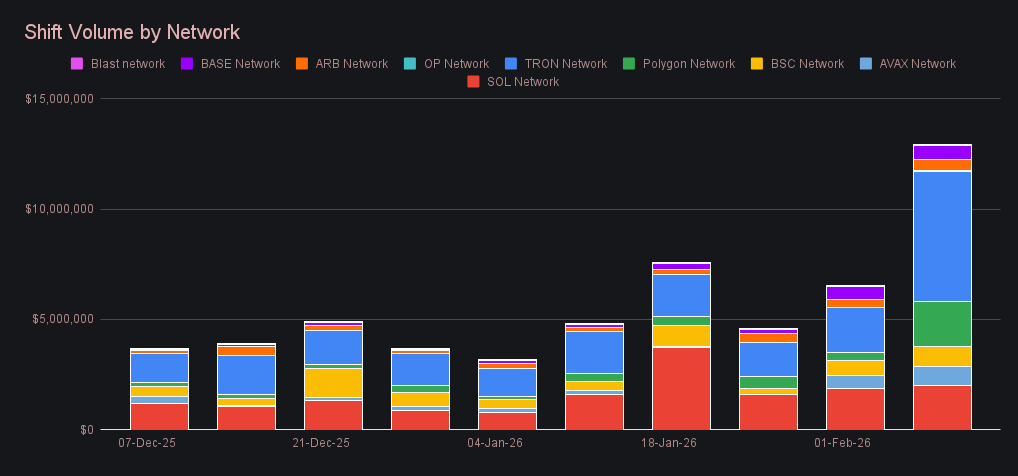Click the Blast network legend color square

coord(77,64)
